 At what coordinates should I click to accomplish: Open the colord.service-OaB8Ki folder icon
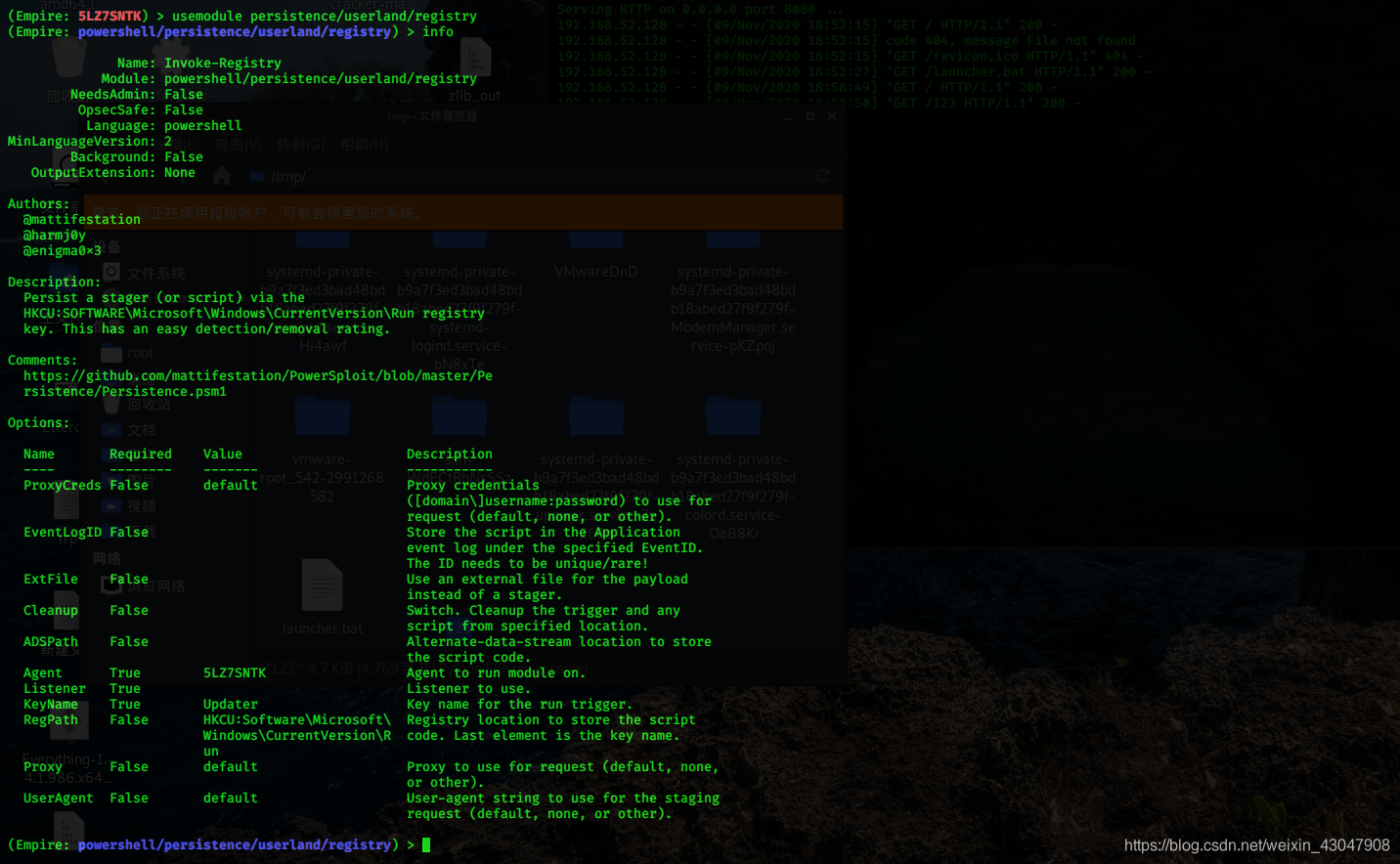[x=733, y=416]
